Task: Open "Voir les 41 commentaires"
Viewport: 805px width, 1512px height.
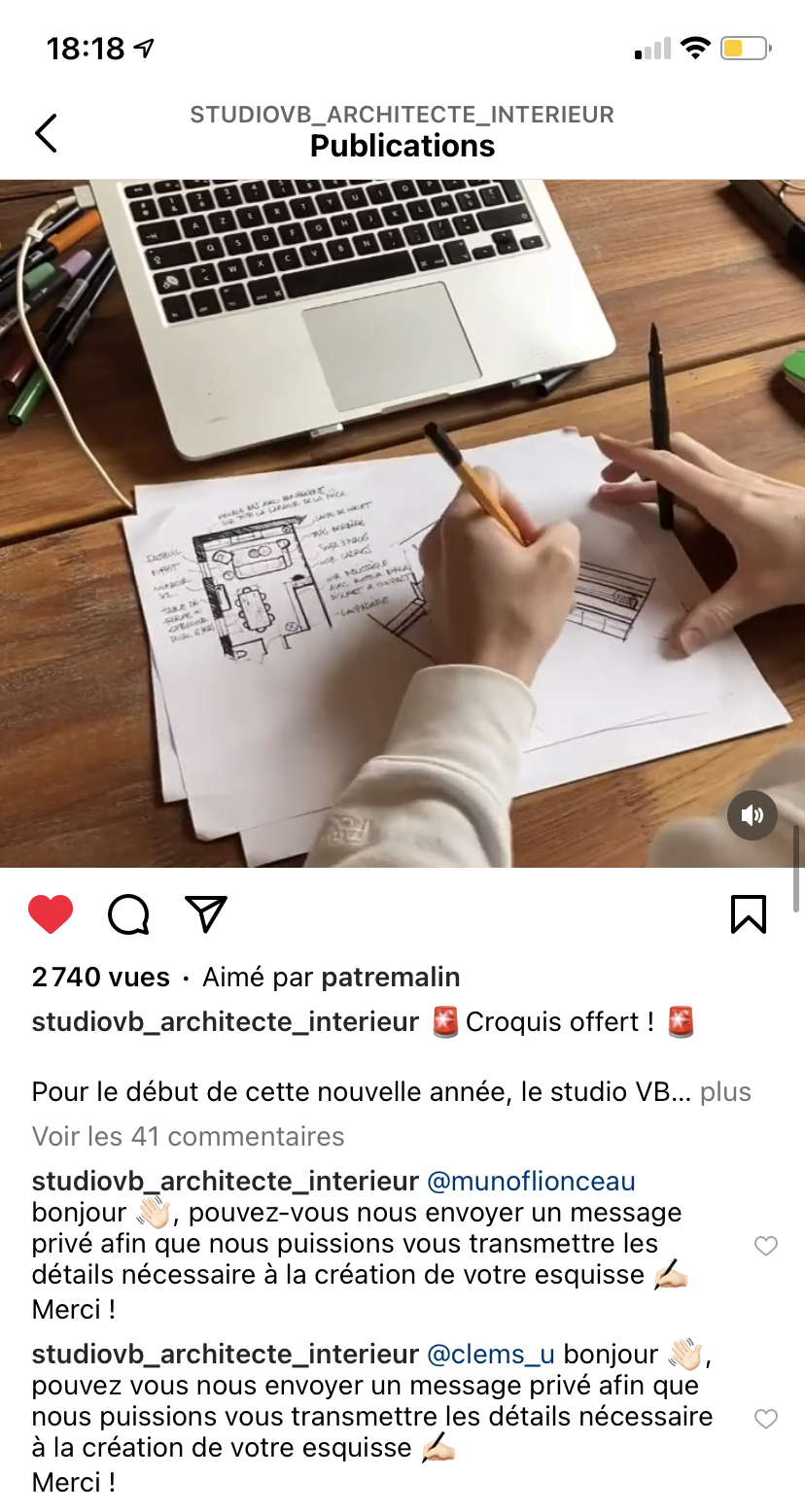Action: coord(189,1136)
